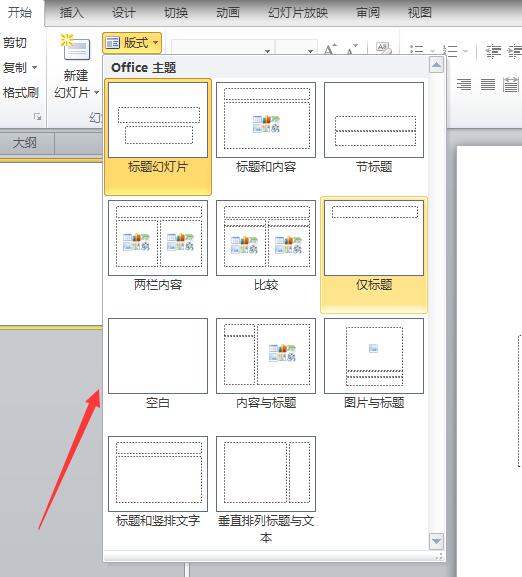Click the 复制 command
Image resolution: width=522 pixels, height=577 pixels.
[x=15, y=68]
